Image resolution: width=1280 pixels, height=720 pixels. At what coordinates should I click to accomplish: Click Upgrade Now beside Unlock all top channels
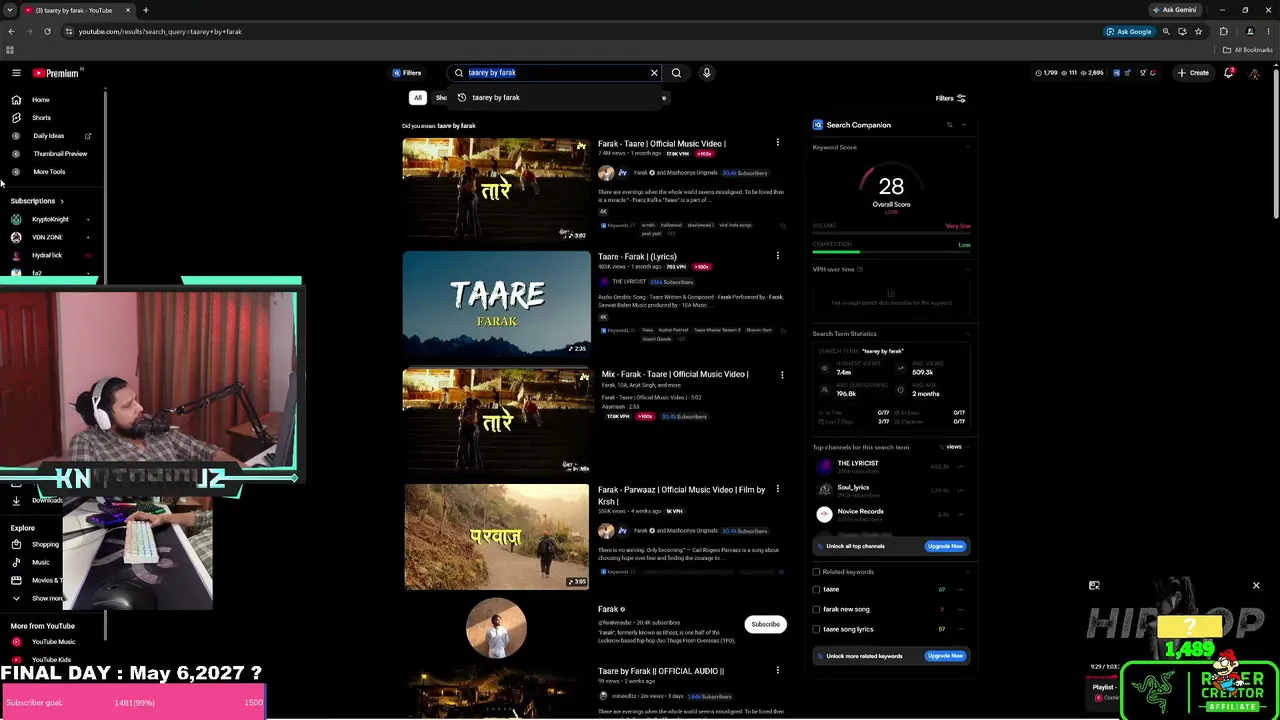tap(945, 546)
